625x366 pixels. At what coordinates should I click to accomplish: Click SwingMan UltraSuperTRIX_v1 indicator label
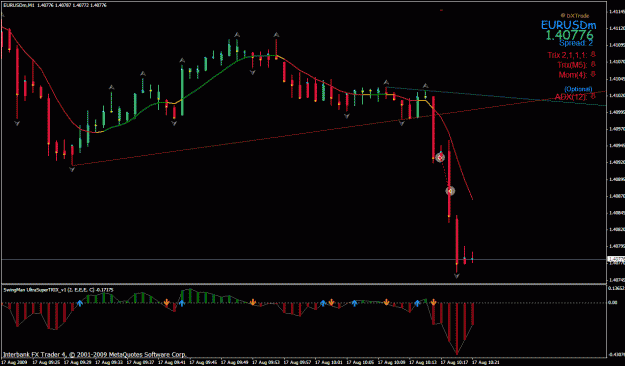click(58, 290)
